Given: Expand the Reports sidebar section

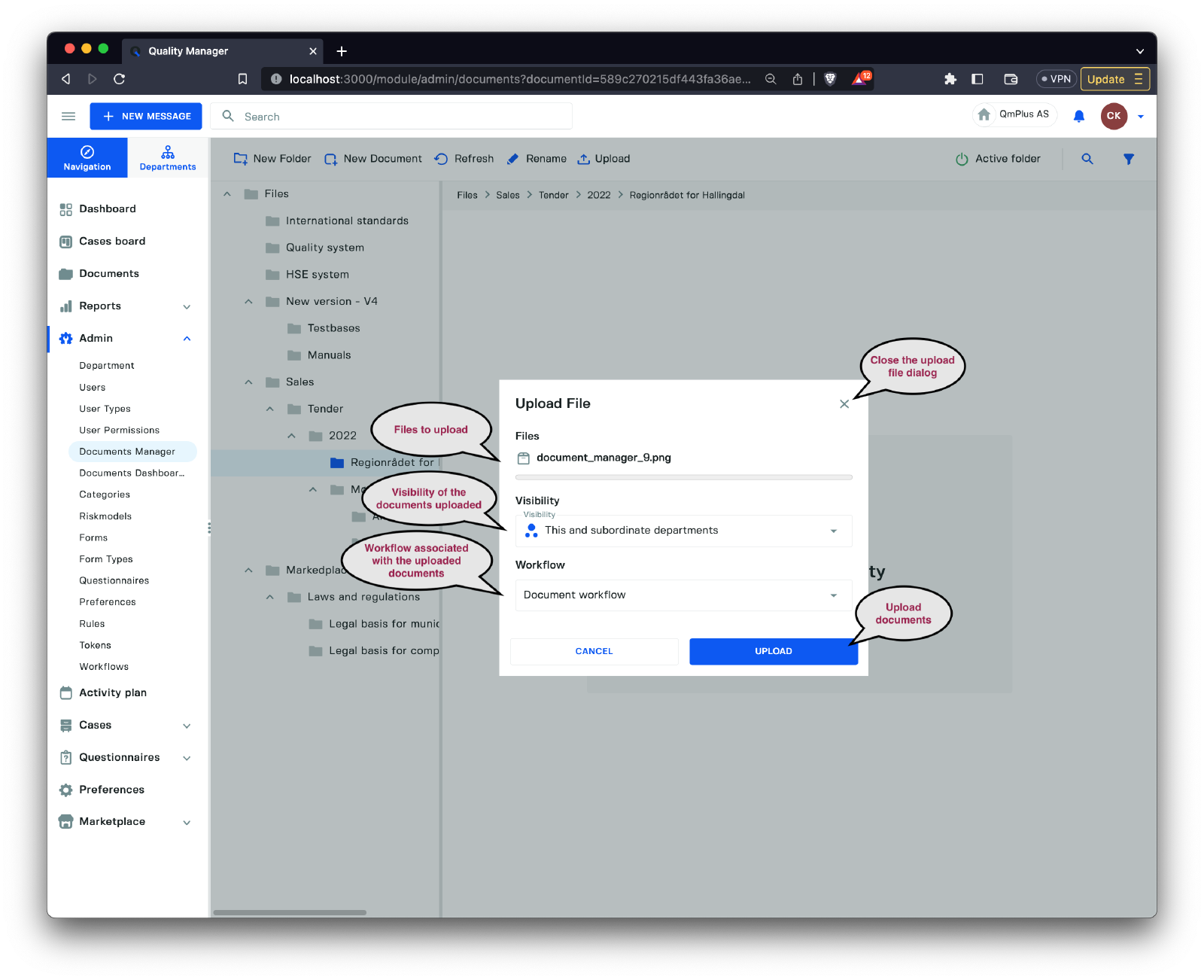Looking at the screenshot, I should pos(187,306).
